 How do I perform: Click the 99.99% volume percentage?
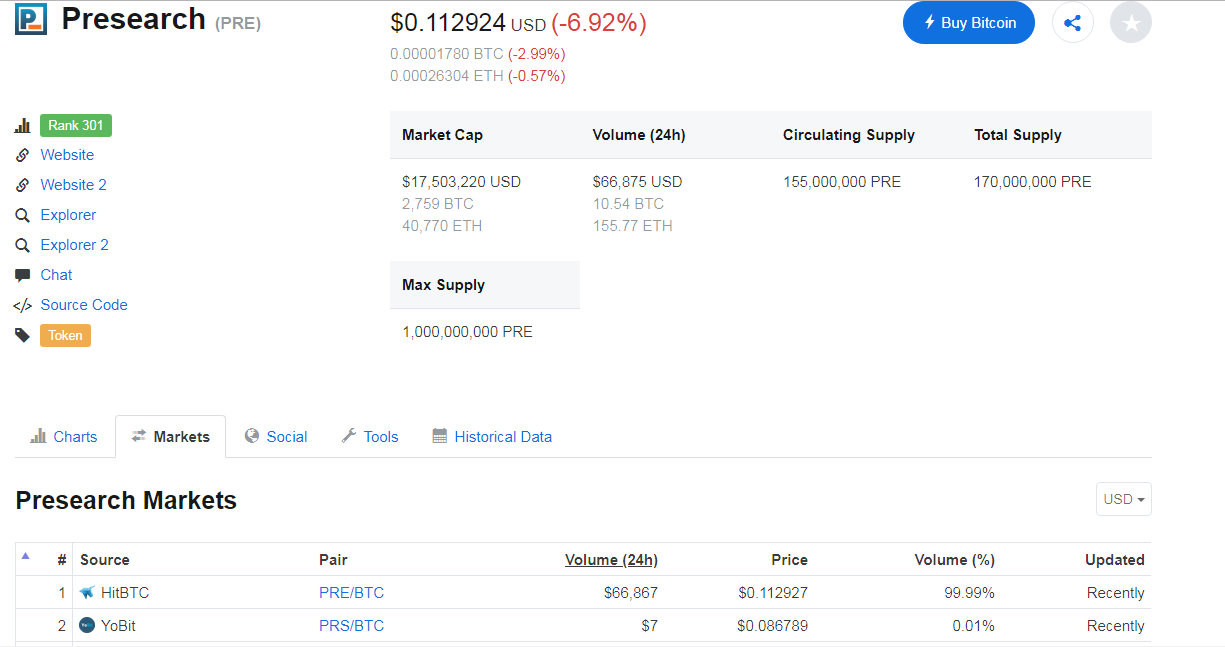(x=970, y=593)
